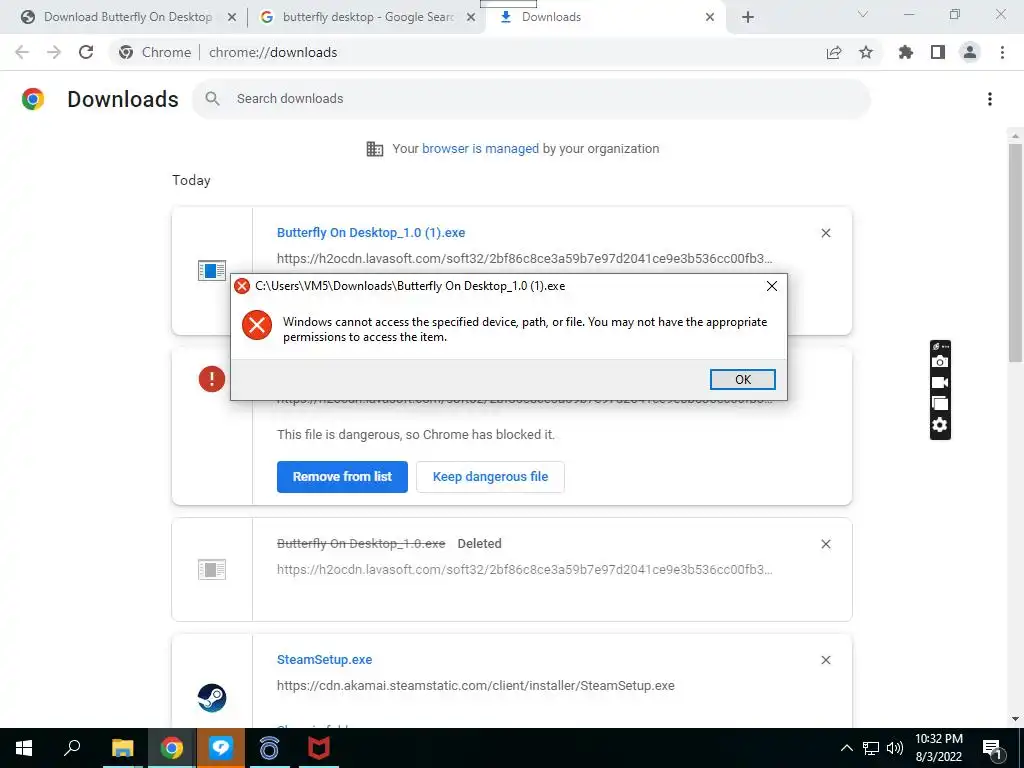Switch to Download Butterfly On Desktop tab
Image resolution: width=1024 pixels, height=768 pixels.
click(127, 17)
